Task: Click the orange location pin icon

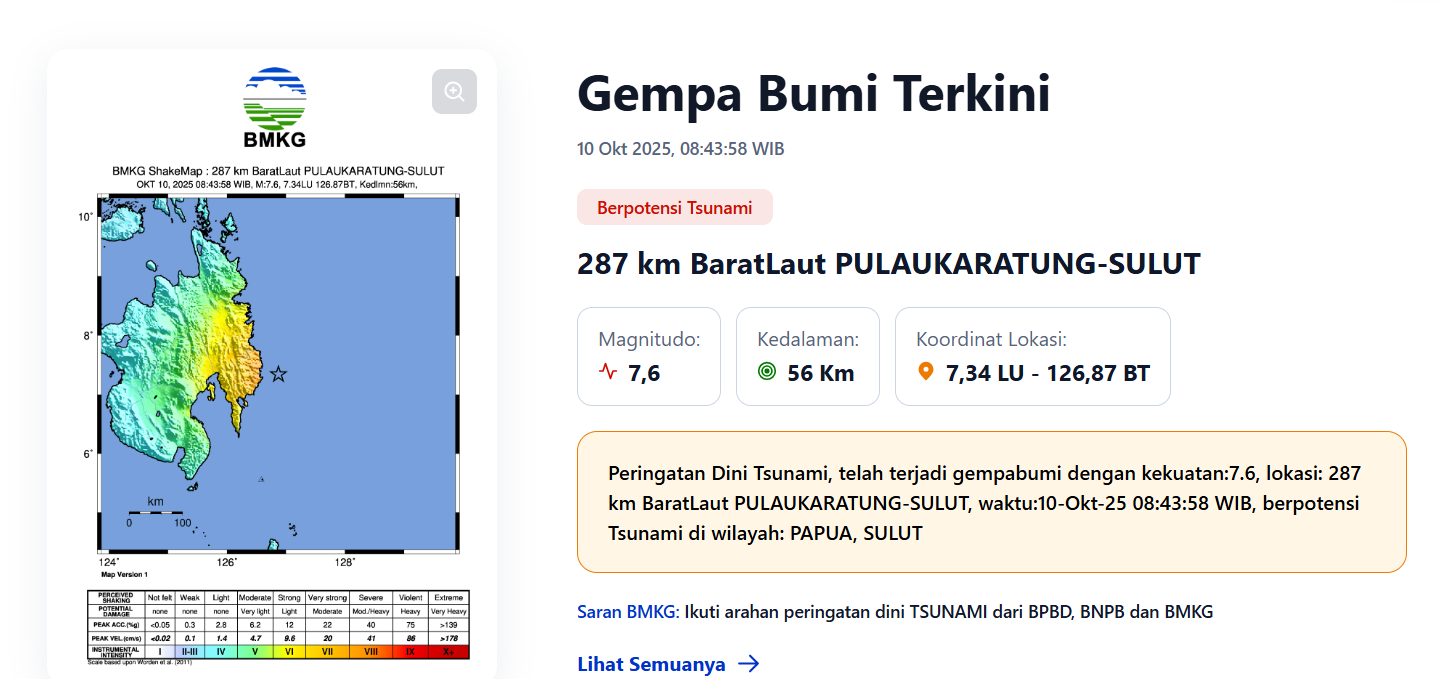Action: pyautogui.click(x=926, y=372)
